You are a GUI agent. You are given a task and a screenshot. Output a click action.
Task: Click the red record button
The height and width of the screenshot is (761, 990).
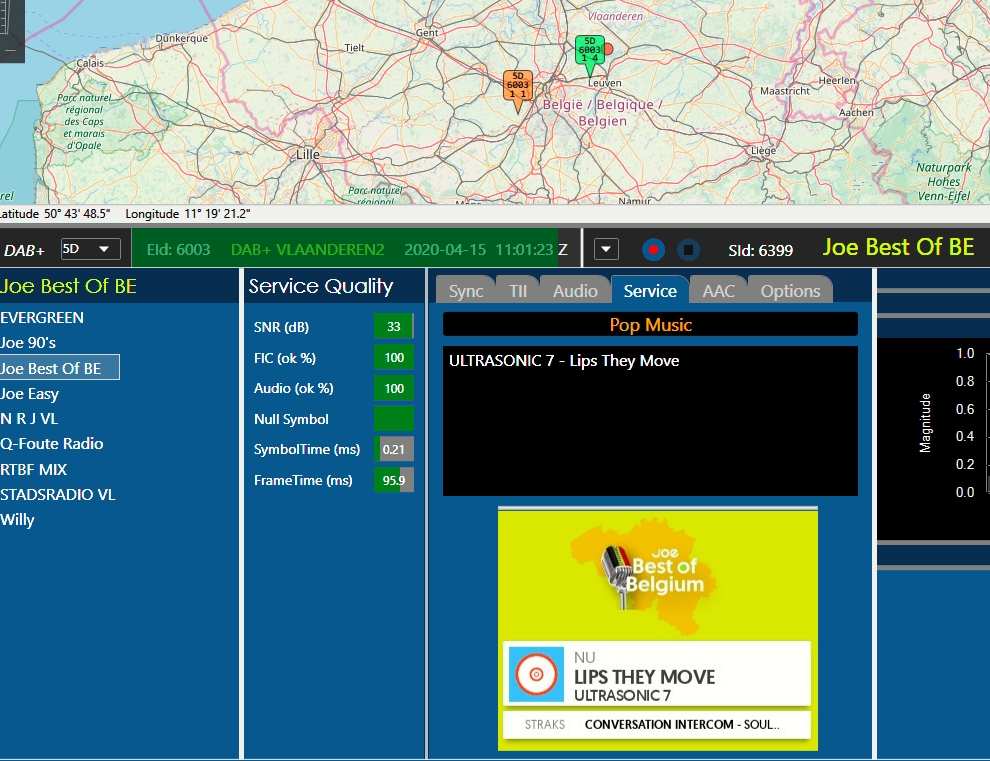[x=653, y=250]
